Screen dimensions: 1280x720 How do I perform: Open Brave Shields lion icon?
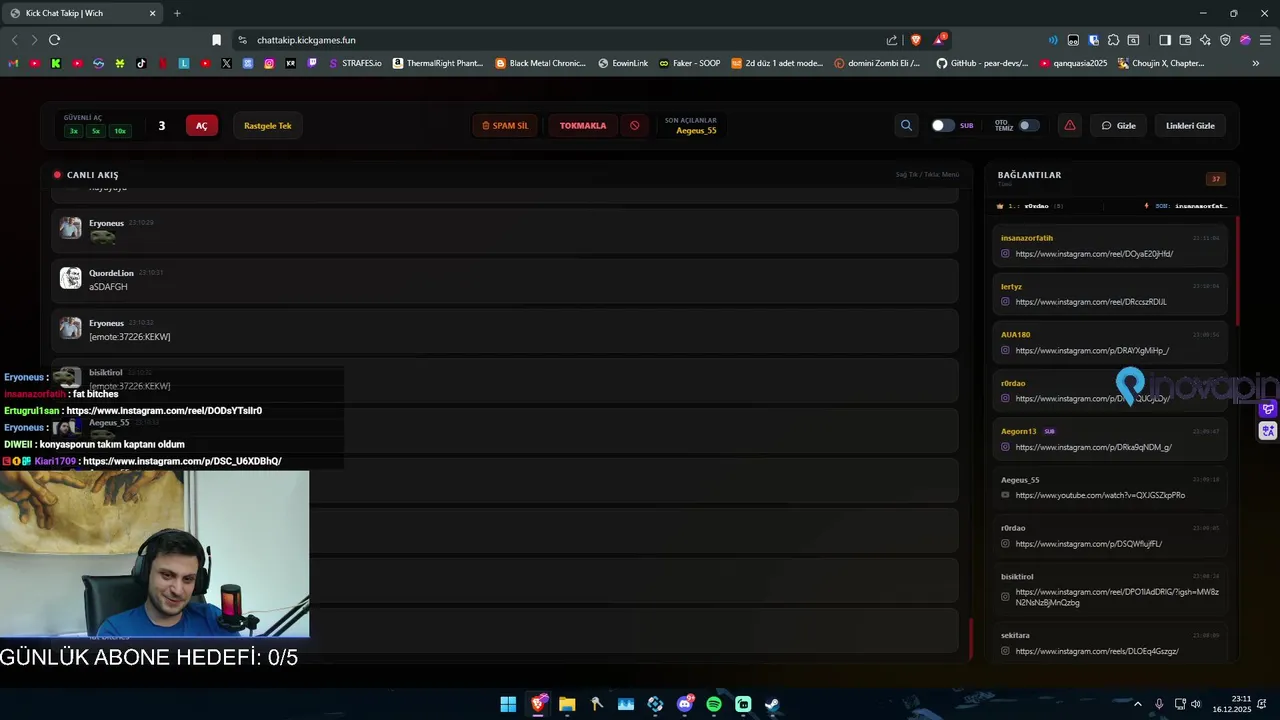[x=915, y=40]
